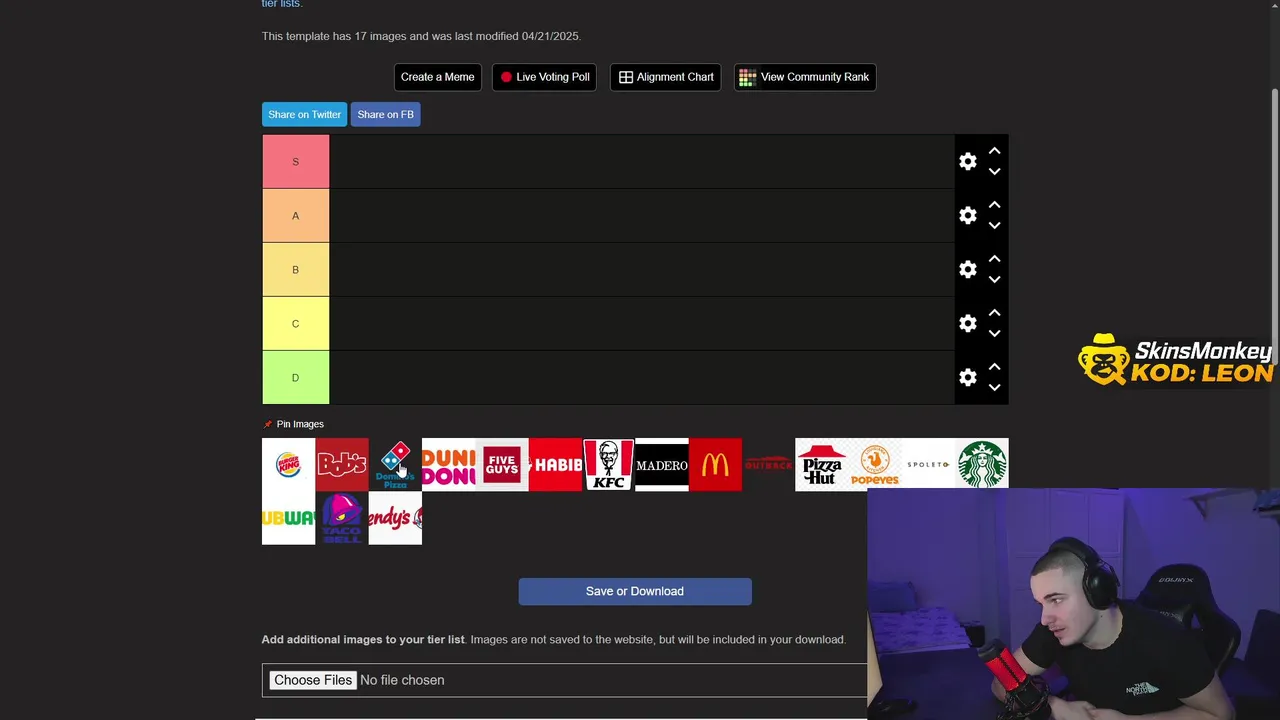The height and width of the screenshot is (720, 1280).
Task: Click the green D tier label
Action: pos(295,378)
